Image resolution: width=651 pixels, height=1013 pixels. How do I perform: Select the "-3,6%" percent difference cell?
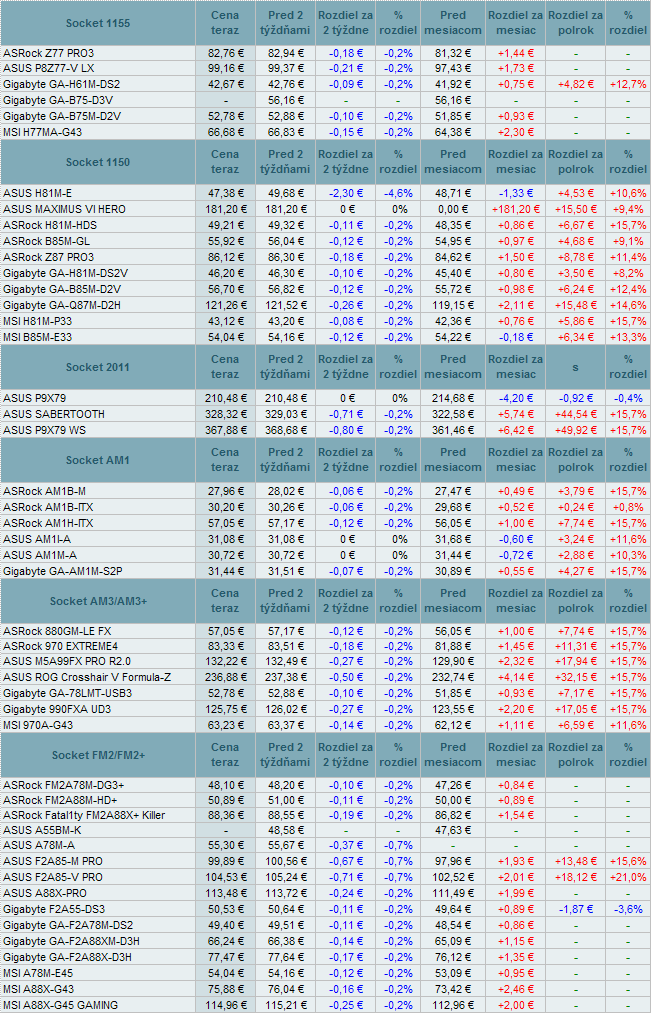click(628, 909)
